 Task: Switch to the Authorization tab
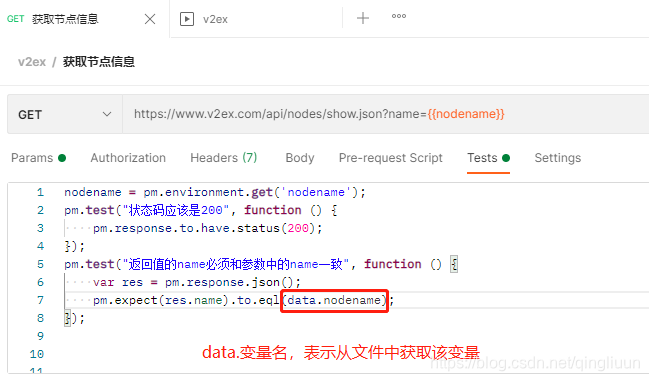128,158
